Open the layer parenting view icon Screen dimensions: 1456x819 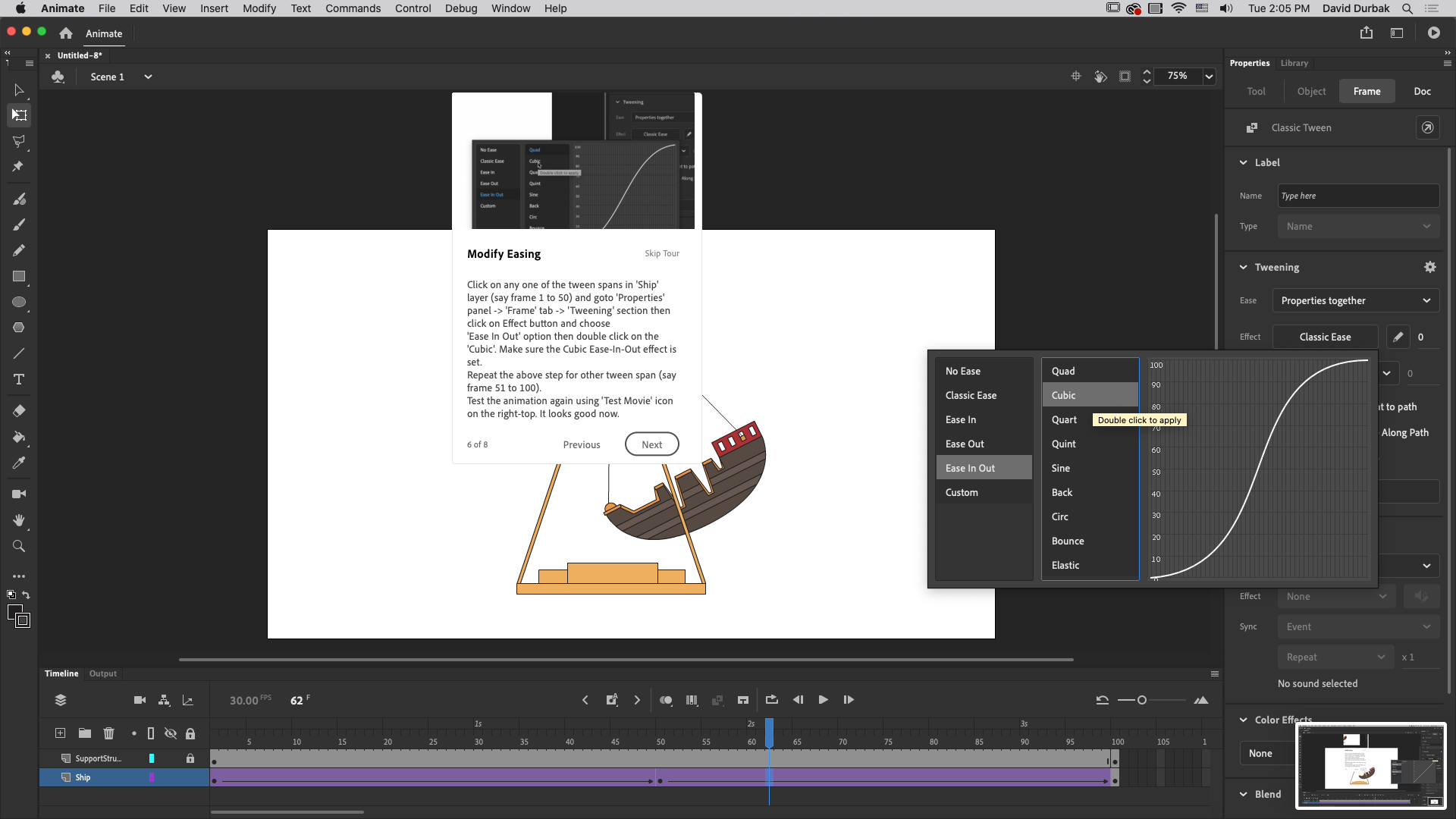[x=164, y=700]
